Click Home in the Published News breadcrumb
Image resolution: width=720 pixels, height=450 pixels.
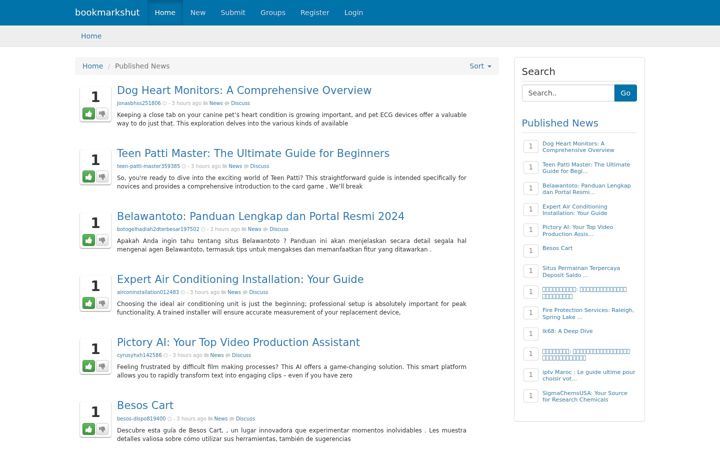92,66
